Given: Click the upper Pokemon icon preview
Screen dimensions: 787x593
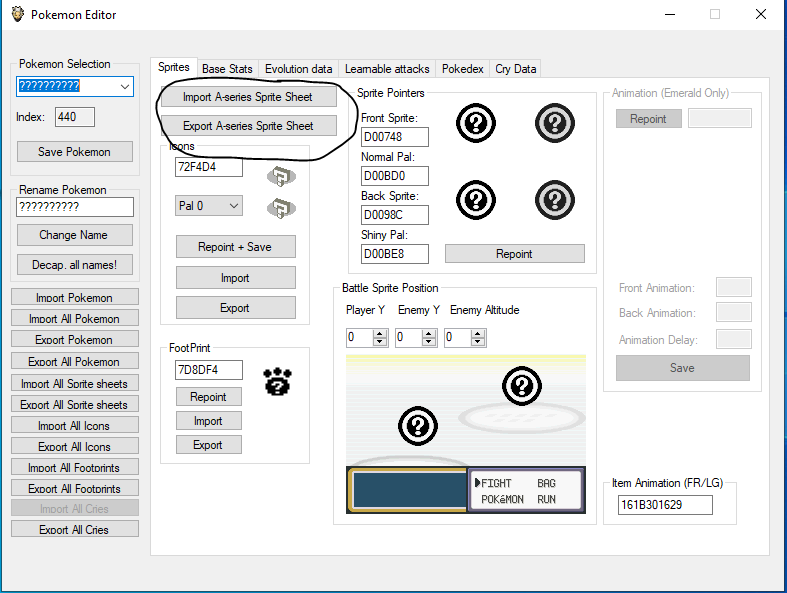Looking at the screenshot, I should pos(281,176).
